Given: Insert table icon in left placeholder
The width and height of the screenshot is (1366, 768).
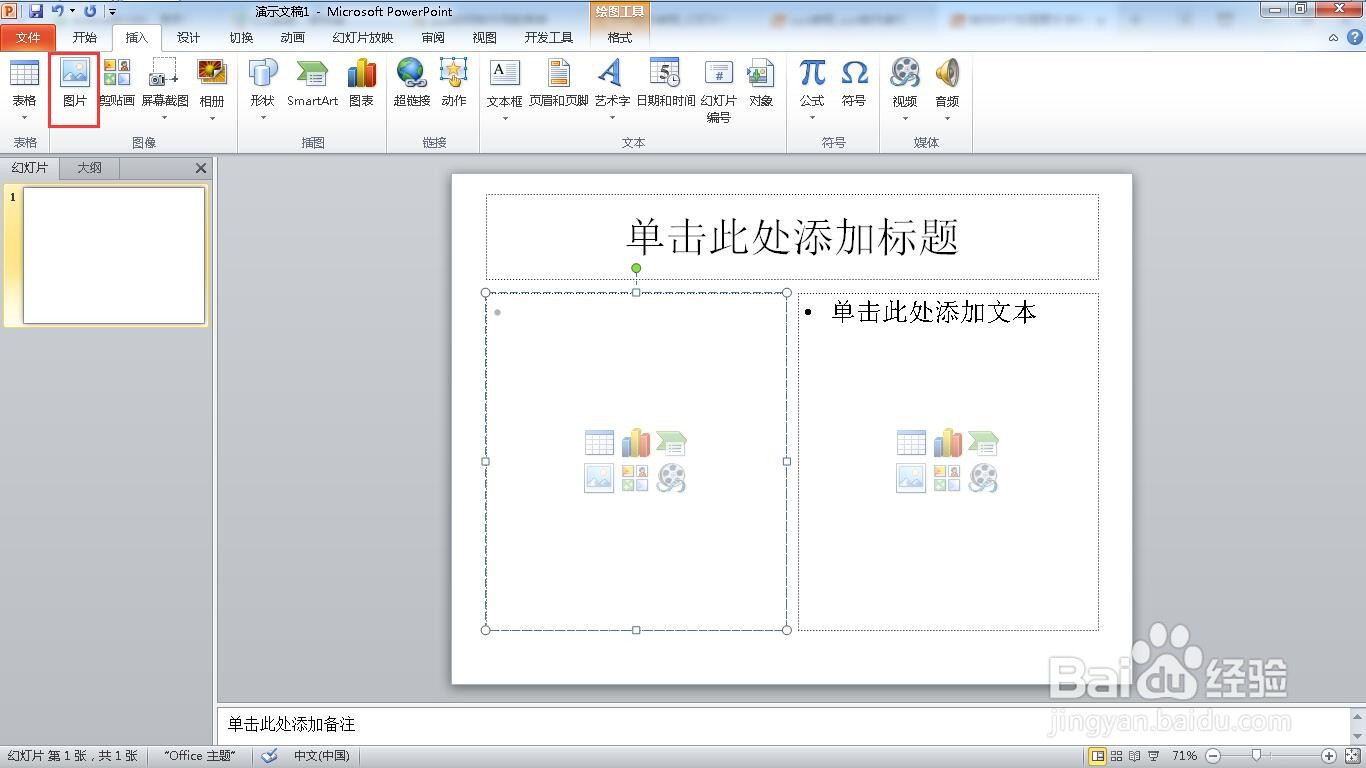Looking at the screenshot, I should coord(599,443).
